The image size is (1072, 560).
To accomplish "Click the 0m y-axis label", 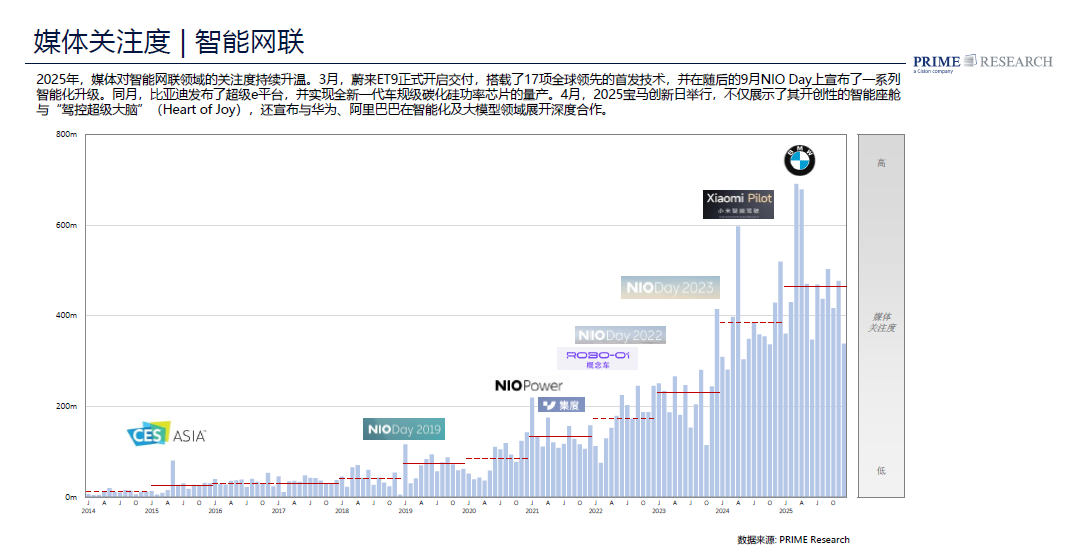I will (71, 497).
